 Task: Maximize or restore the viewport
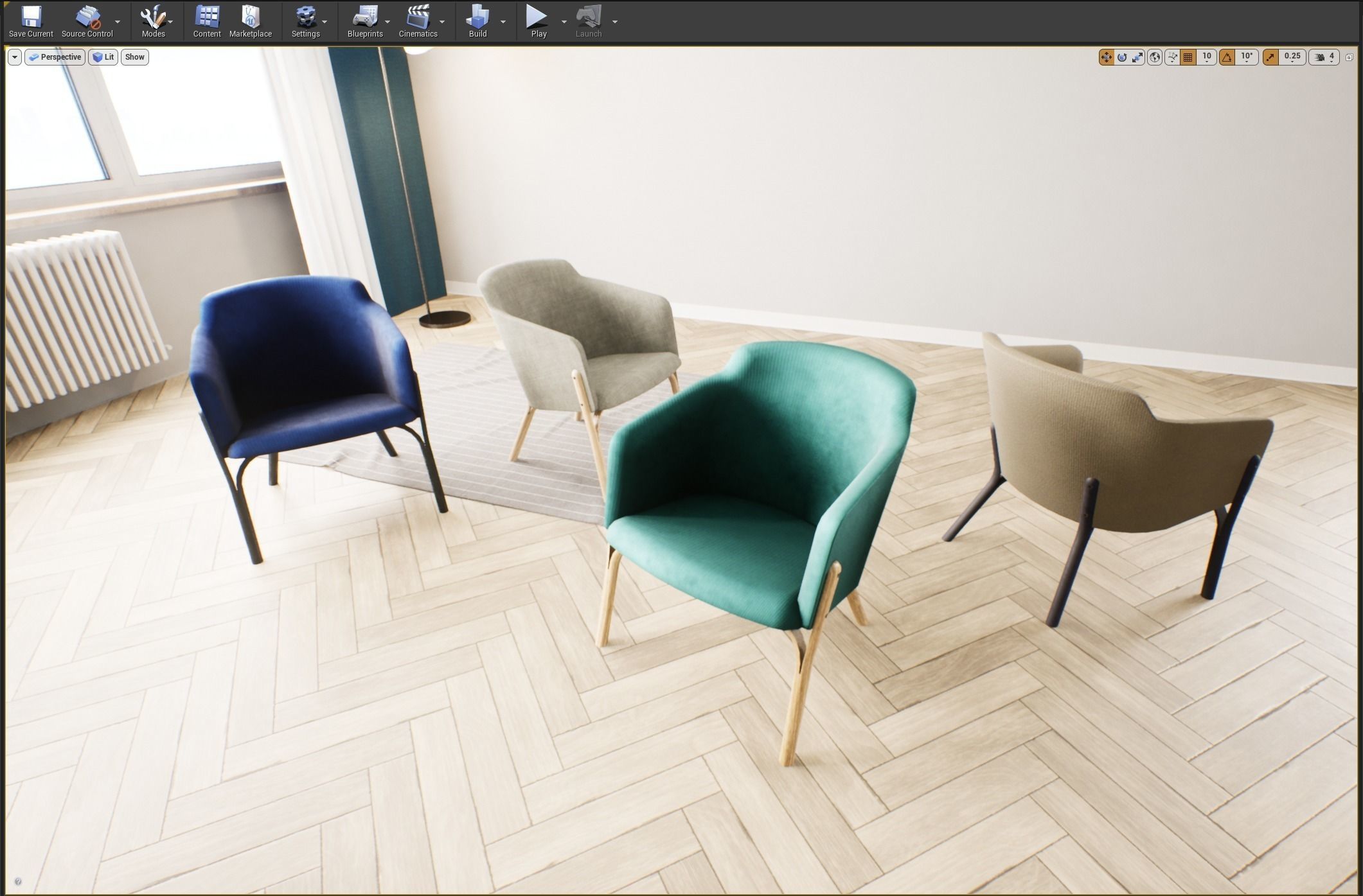click(x=1350, y=57)
